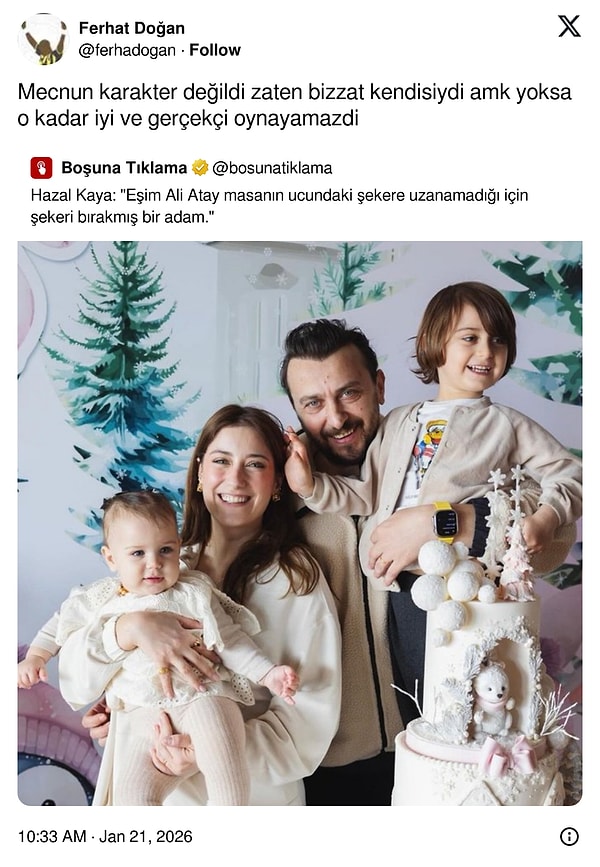Click the yellow smartwatch in the photo

pyautogui.click(x=445, y=522)
